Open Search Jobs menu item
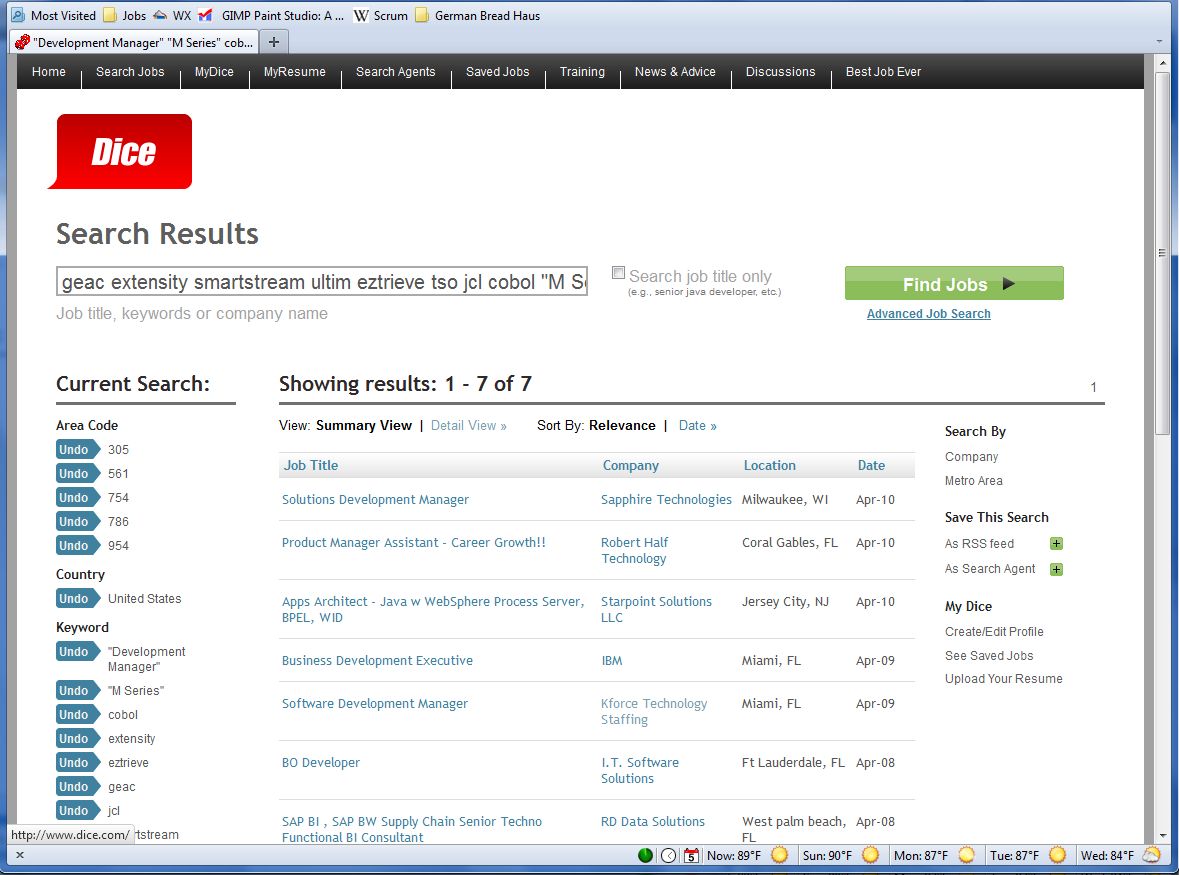1179x875 pixels. (x=130, y=71)
